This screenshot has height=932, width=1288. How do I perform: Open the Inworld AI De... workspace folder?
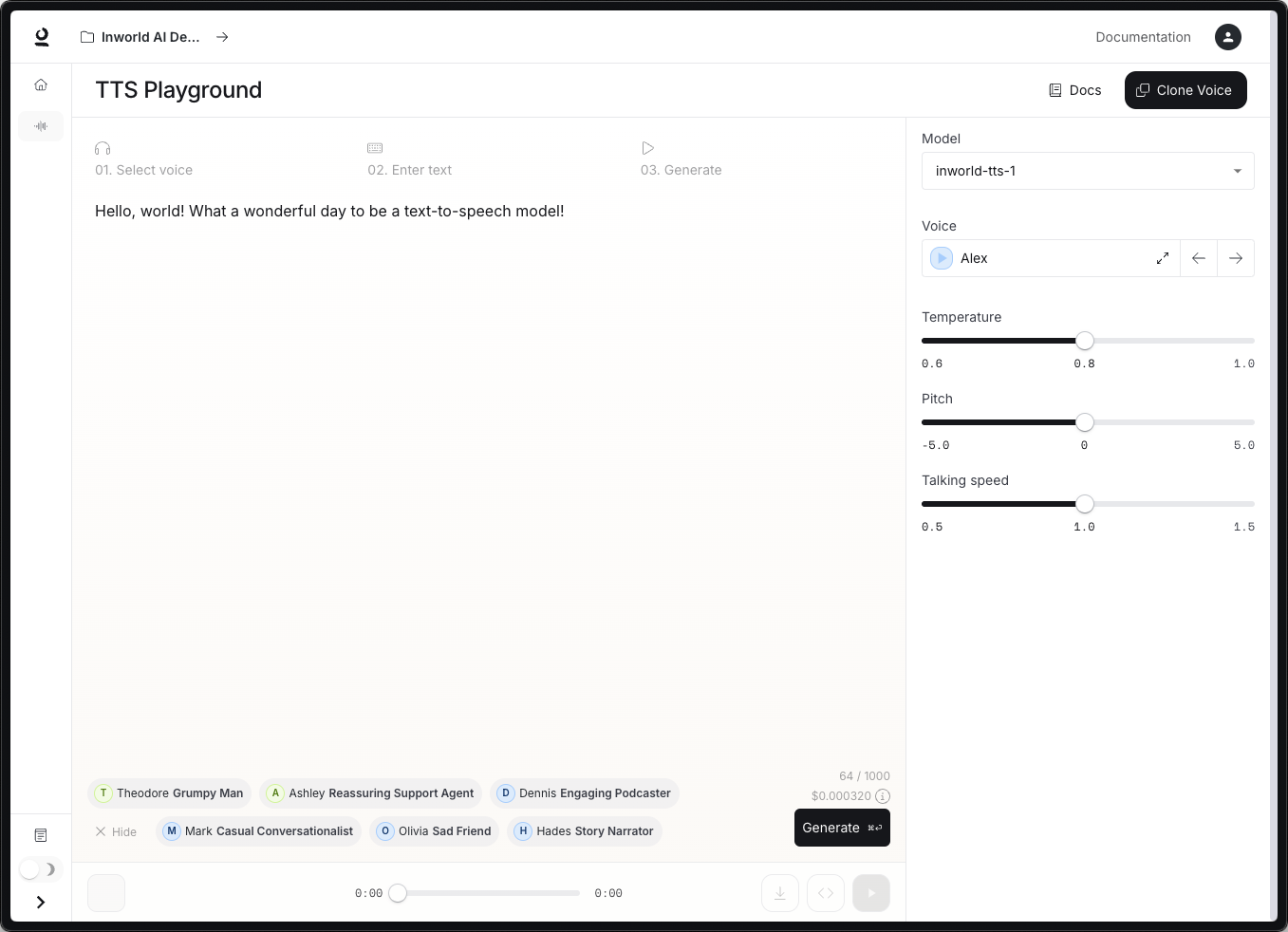tap(140, 37)
